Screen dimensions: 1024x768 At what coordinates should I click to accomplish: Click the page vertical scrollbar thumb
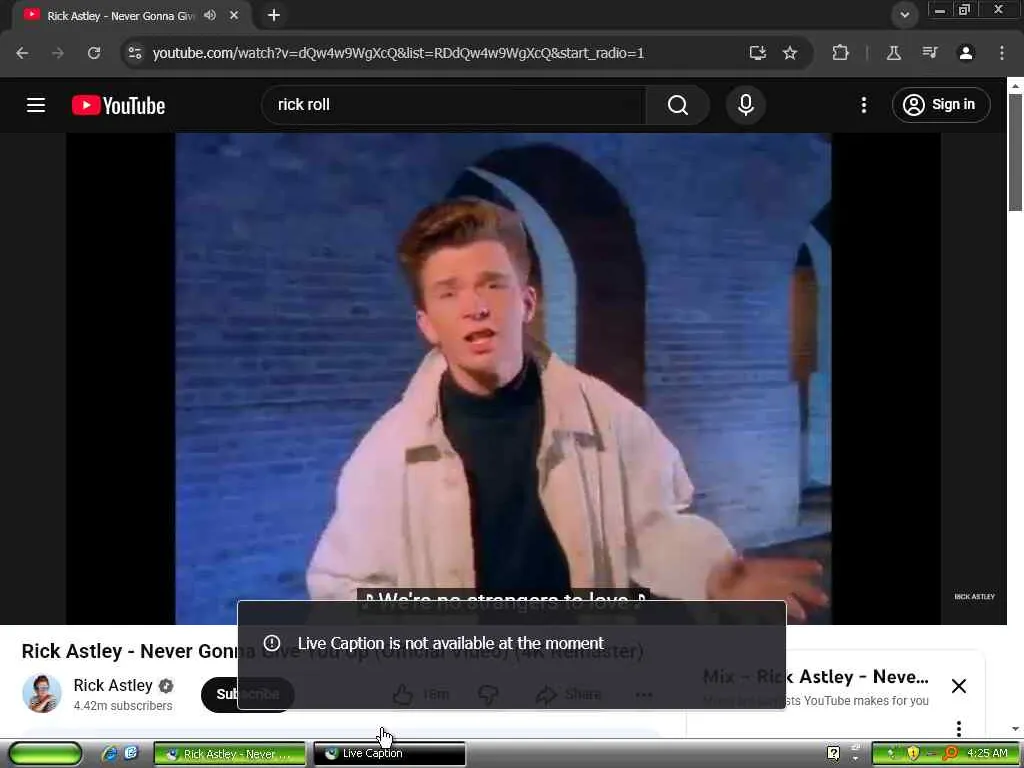(1015, 153)
